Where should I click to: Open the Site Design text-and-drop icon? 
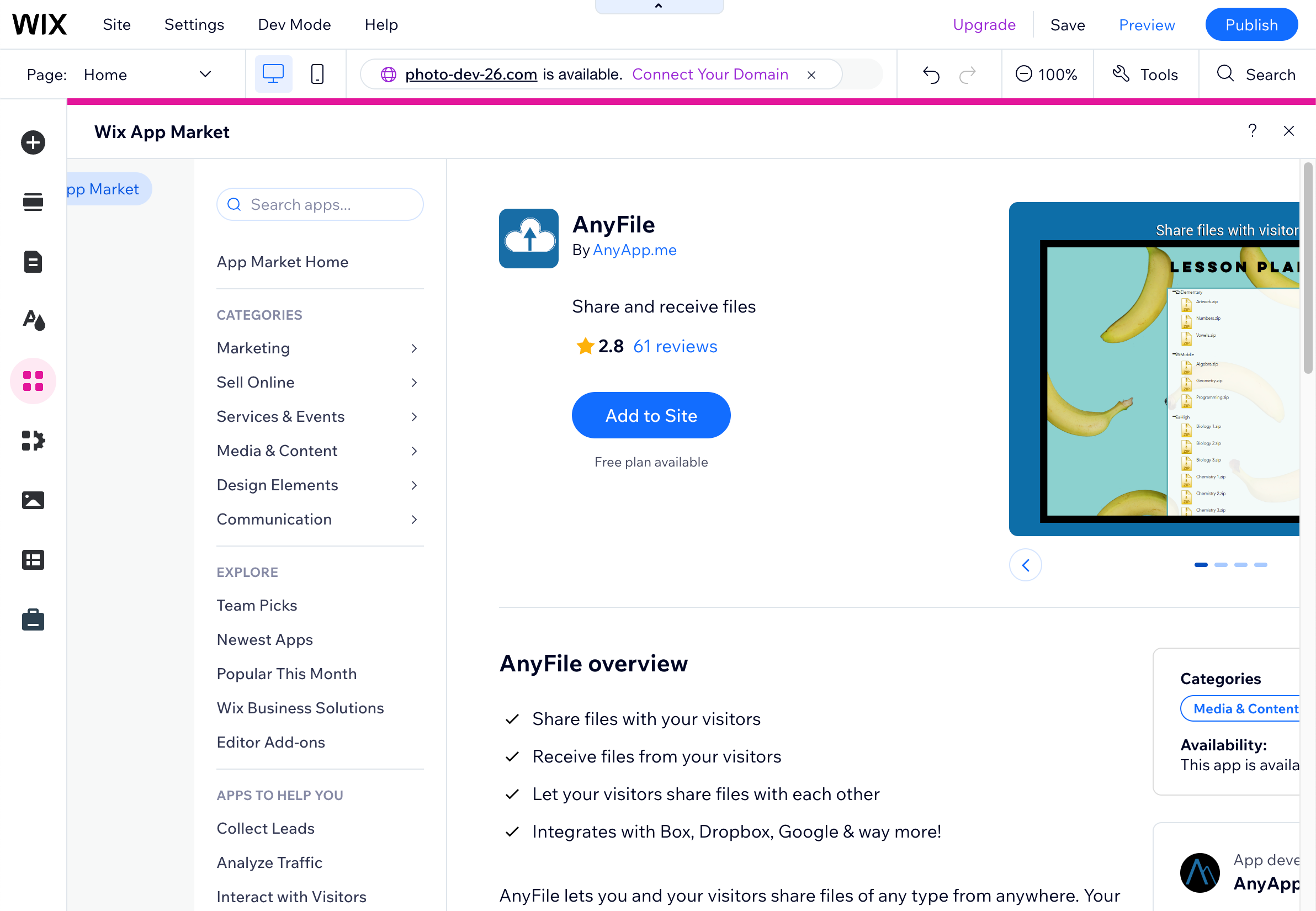[x=33, y=321]
